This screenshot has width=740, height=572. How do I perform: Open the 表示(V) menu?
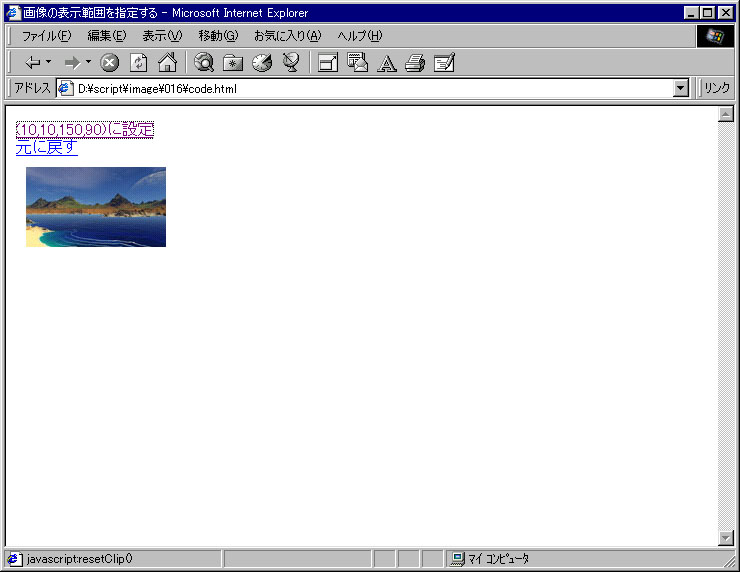pyautogui.click(x=162, y=36)
